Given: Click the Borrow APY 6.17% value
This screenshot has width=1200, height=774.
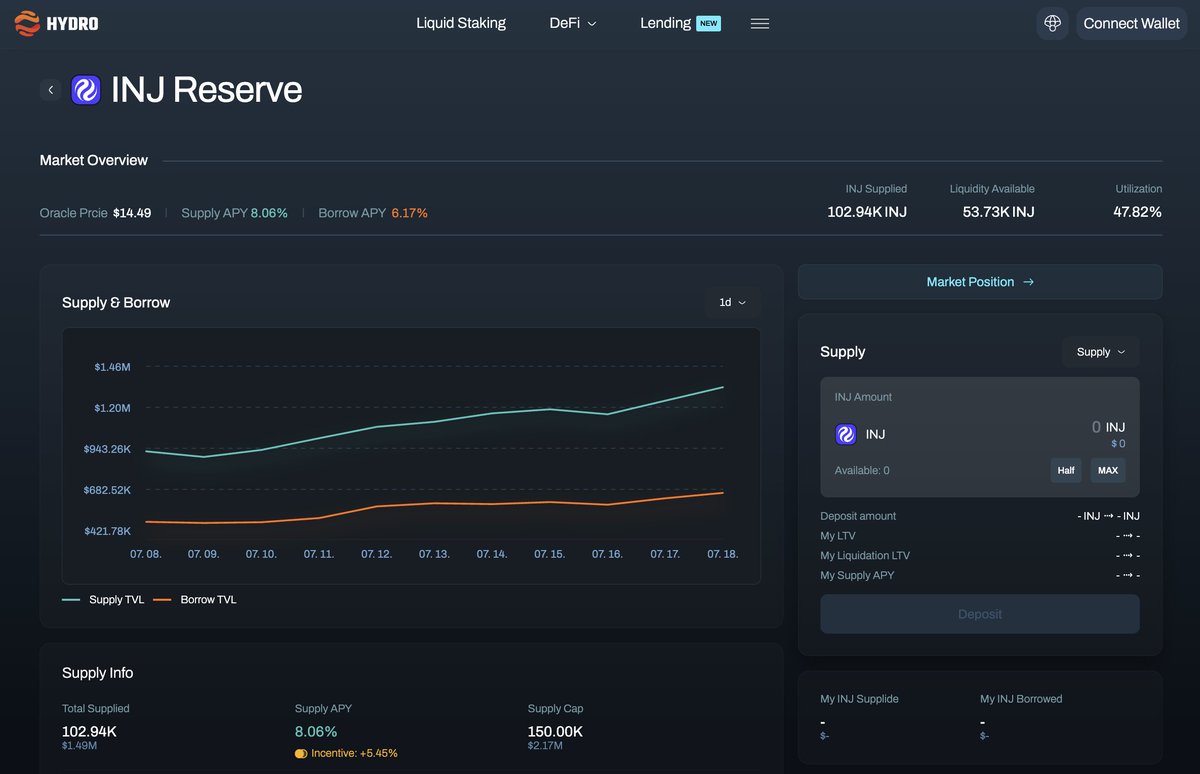Looking at the screenshot, I should (x=409, y=213).
